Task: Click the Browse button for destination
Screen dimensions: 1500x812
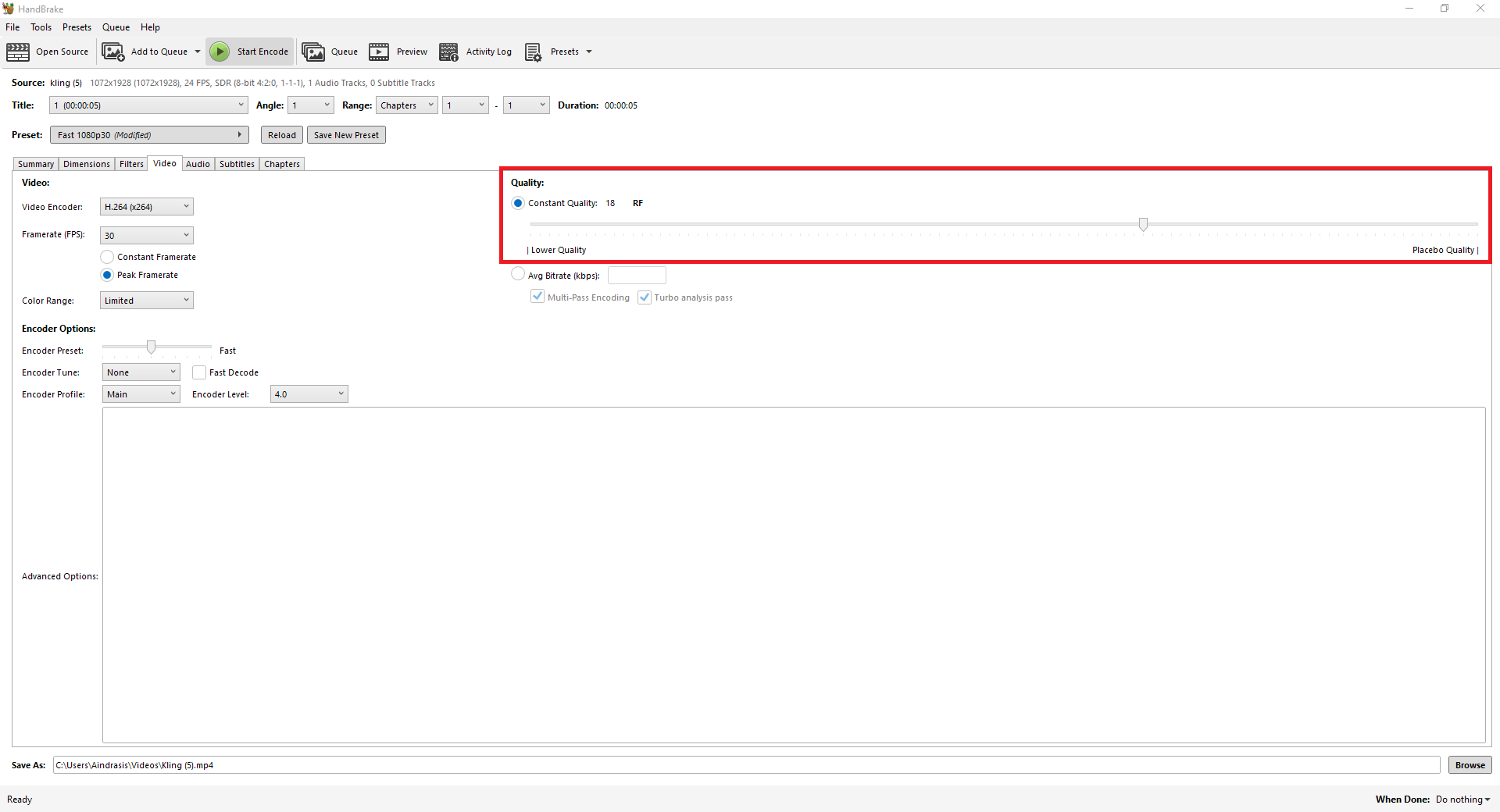Action: (x=1470, y=765)
